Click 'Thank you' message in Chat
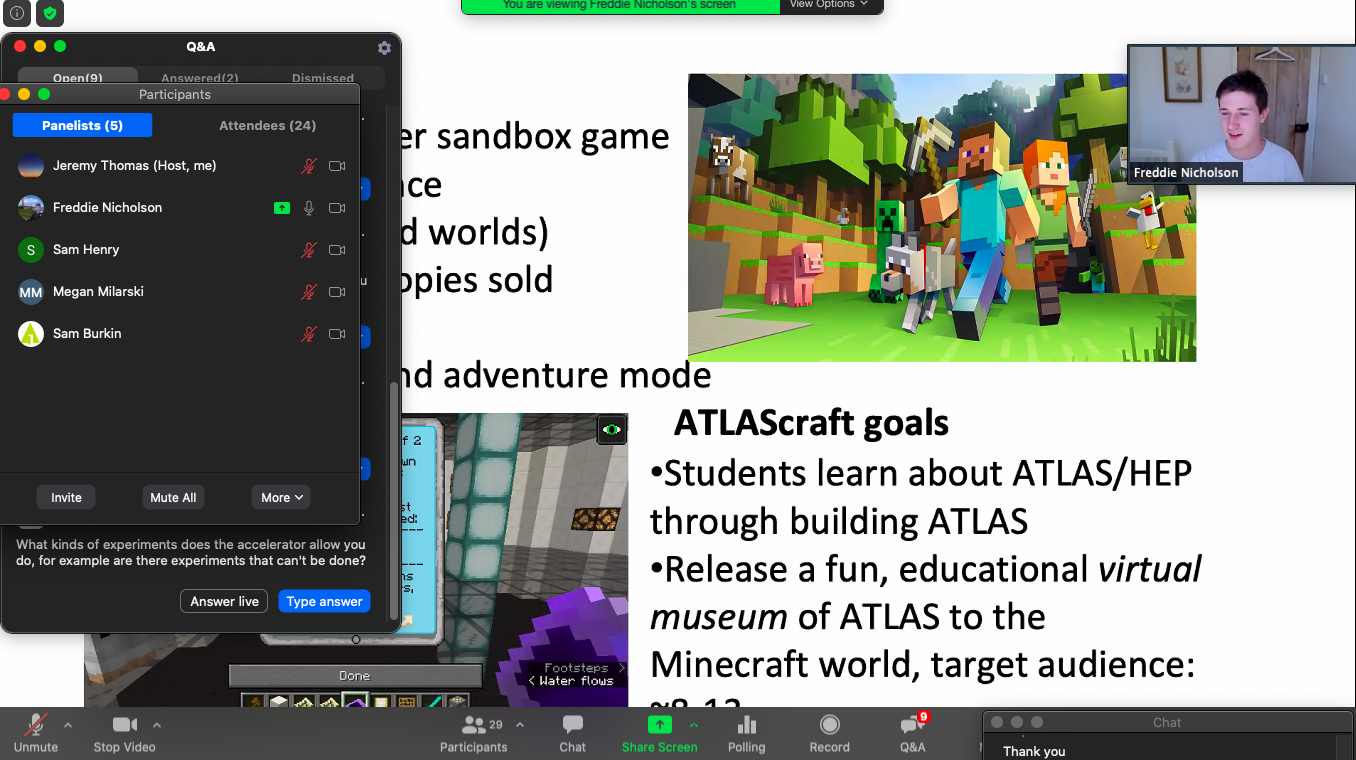 pyautogui.click(x=1034, y=751)
